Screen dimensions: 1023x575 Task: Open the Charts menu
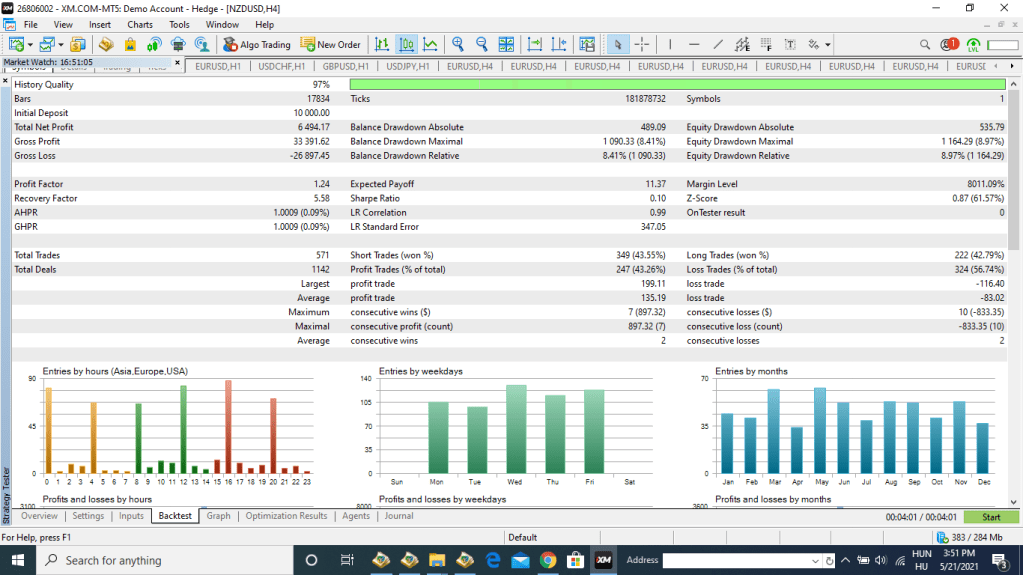(140, 24)
